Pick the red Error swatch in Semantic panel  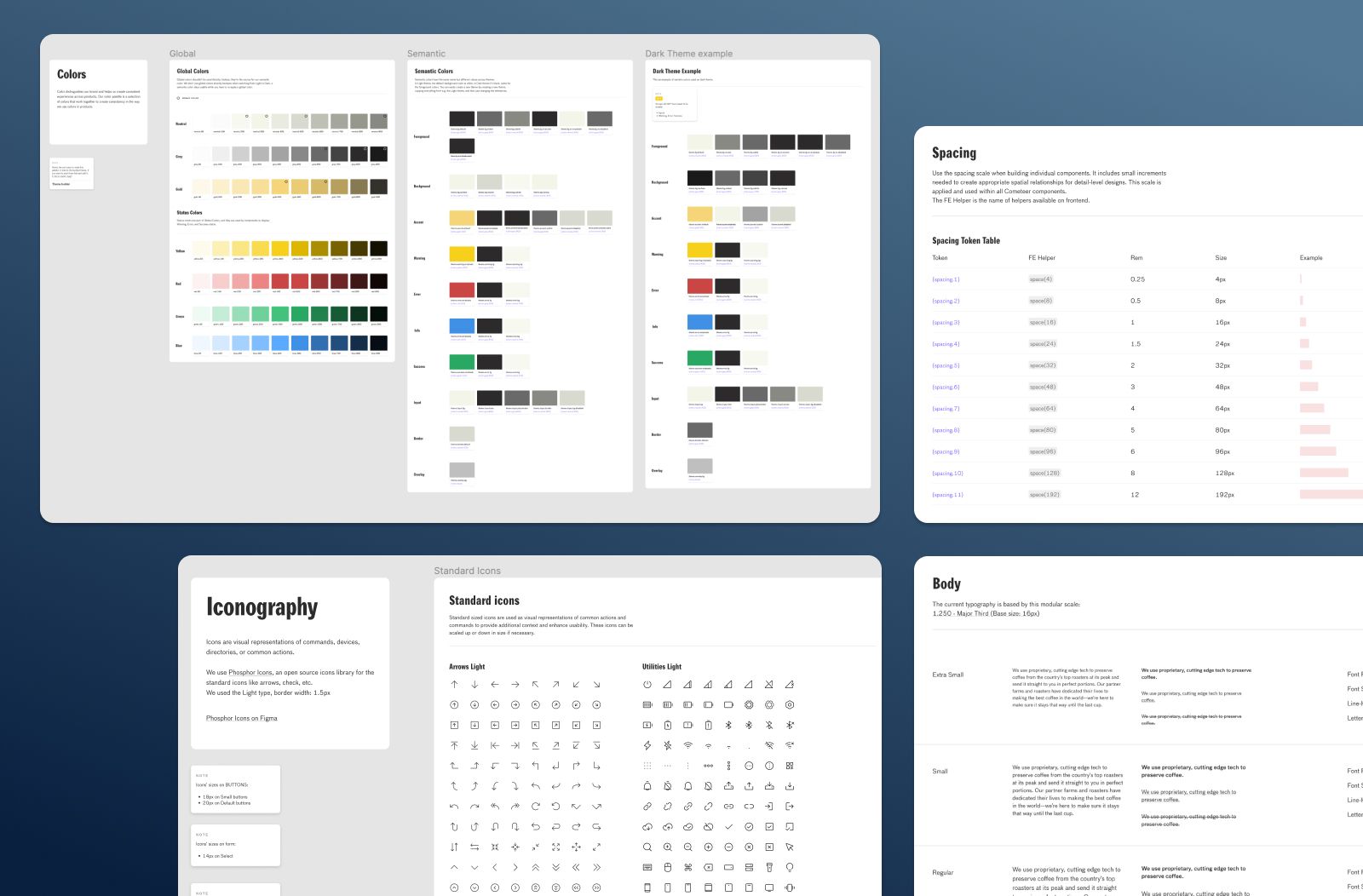pos(462,290)
